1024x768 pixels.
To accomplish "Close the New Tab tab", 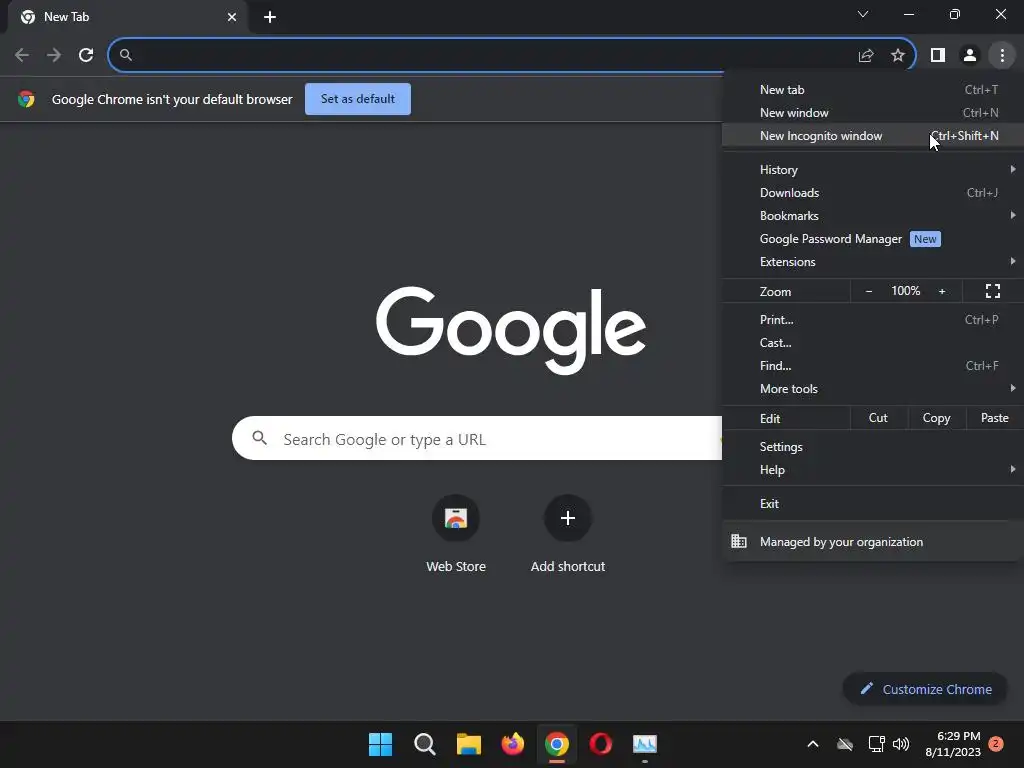I will [x=232, y=17].
